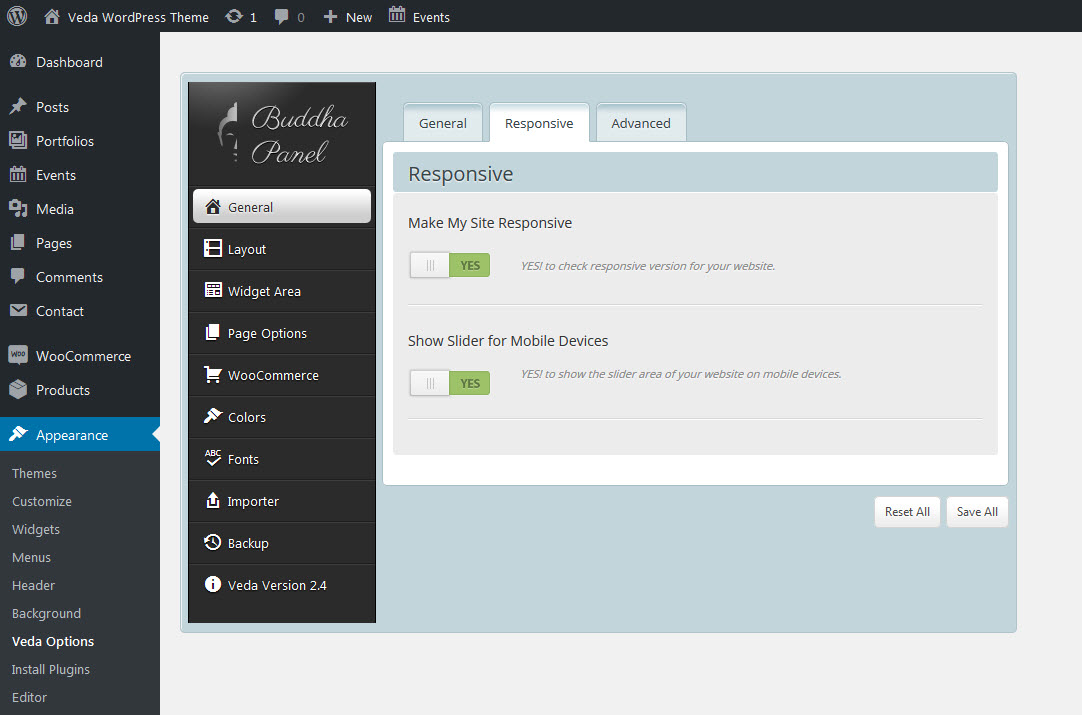Click the Widget Area icon in Buddha Panel
The width and height of the screenshot is (1082, 715).
pyautogui.click(x=213, y=291)
